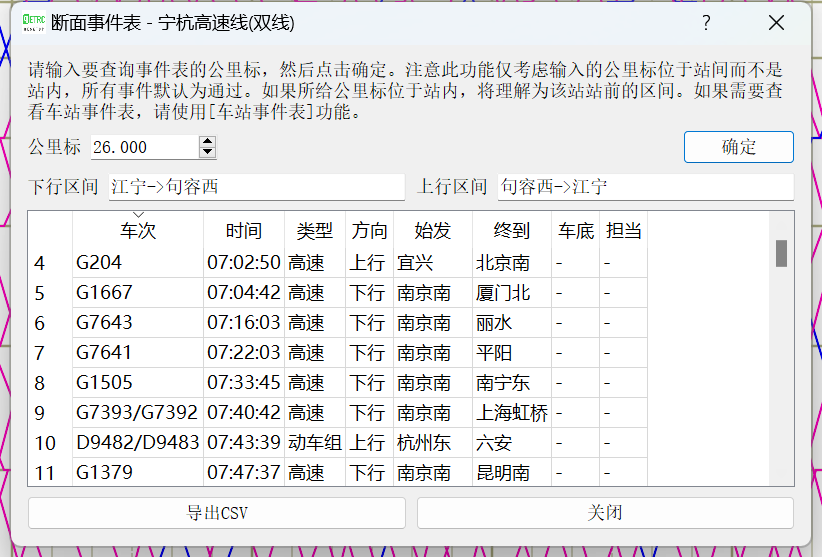Image resolution: width=822 pixels, height=557 pixels.
Task: Close the window with the X icon
Action: 776,23
